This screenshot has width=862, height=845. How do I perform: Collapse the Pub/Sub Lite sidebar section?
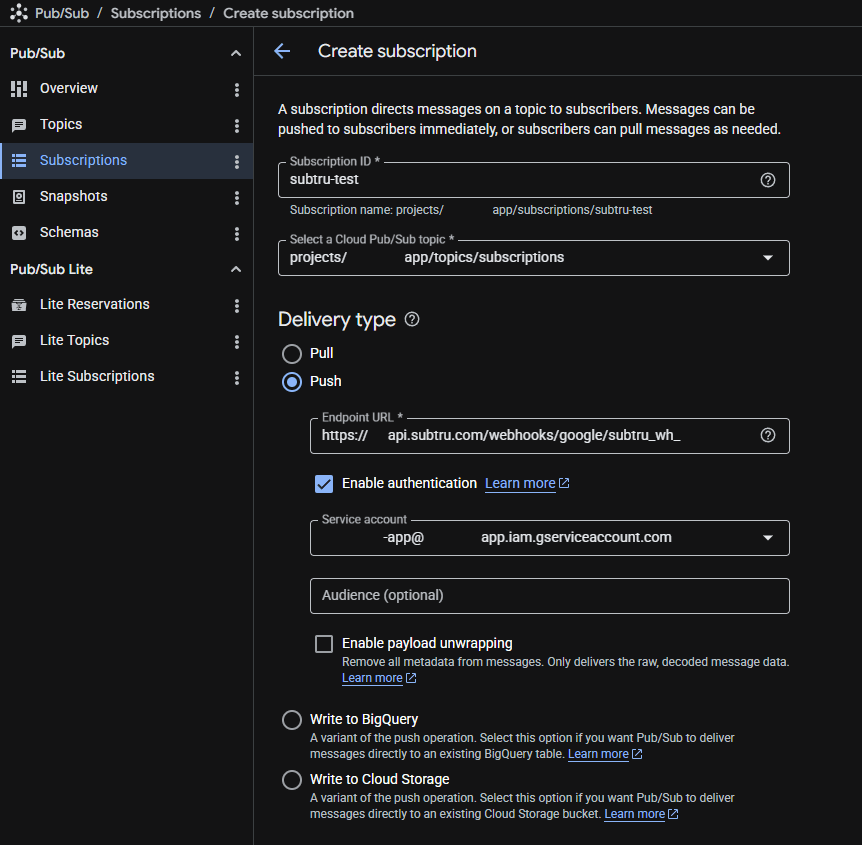tap(236, 269)
